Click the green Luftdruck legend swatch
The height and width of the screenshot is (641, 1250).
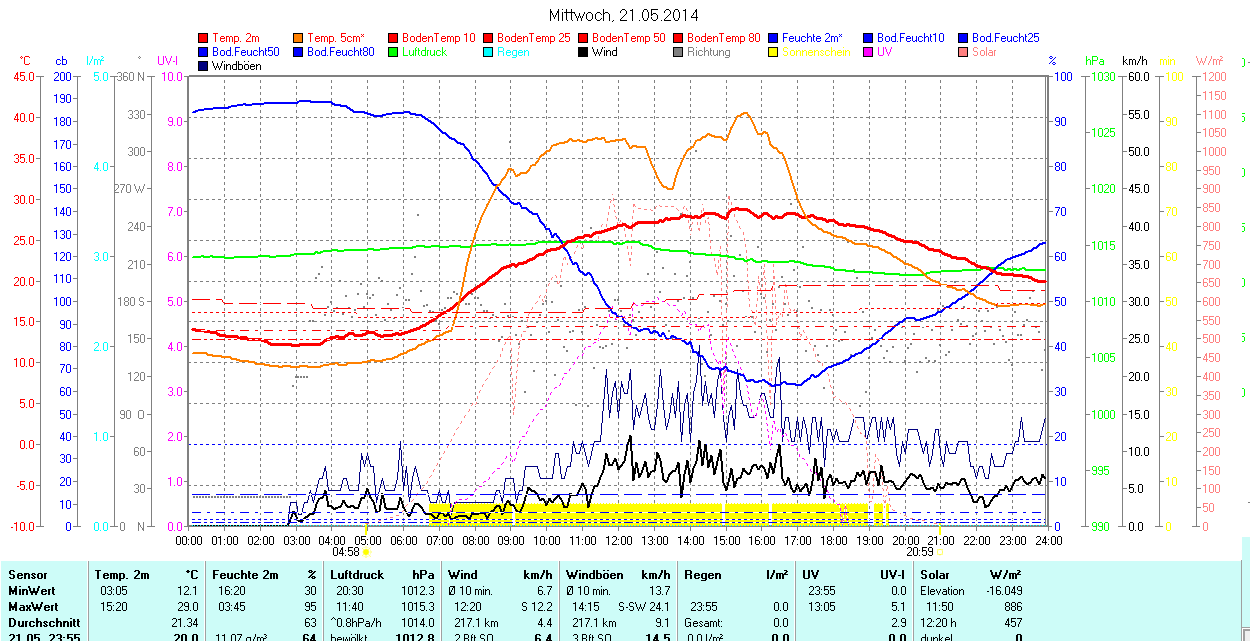(394, 52)
